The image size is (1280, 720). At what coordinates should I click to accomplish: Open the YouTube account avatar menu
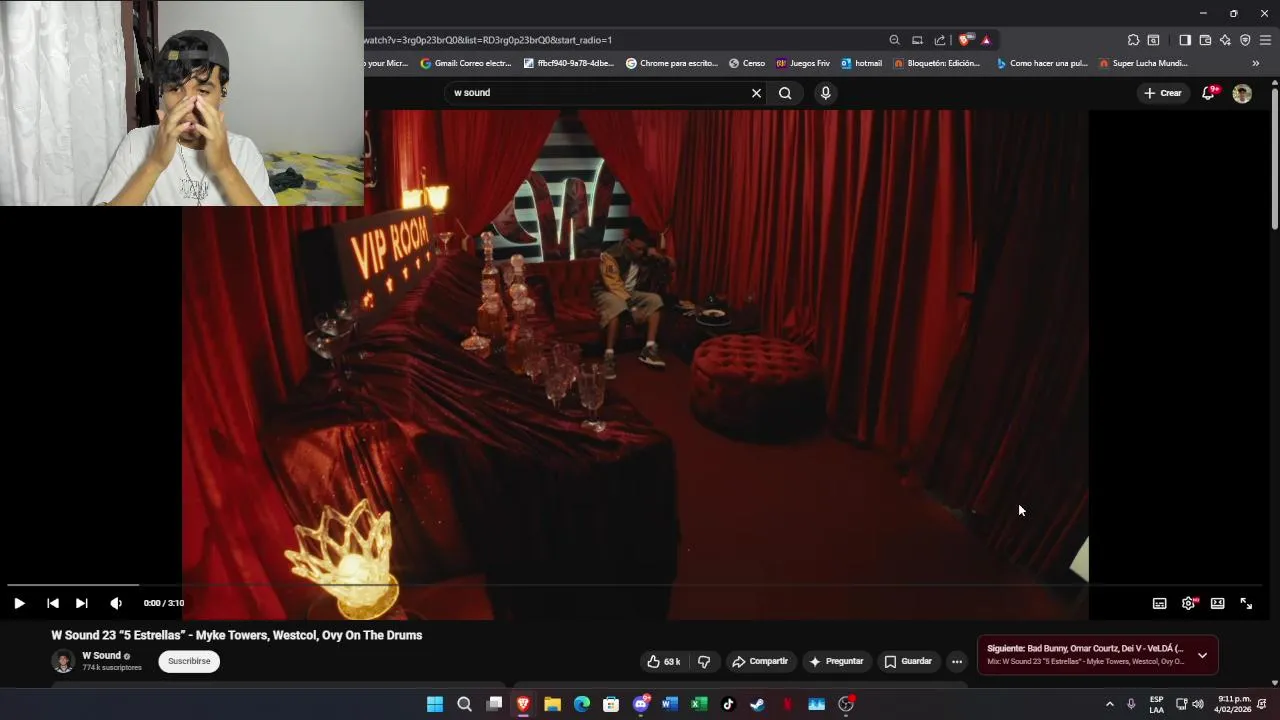(x=1242, y=93)
